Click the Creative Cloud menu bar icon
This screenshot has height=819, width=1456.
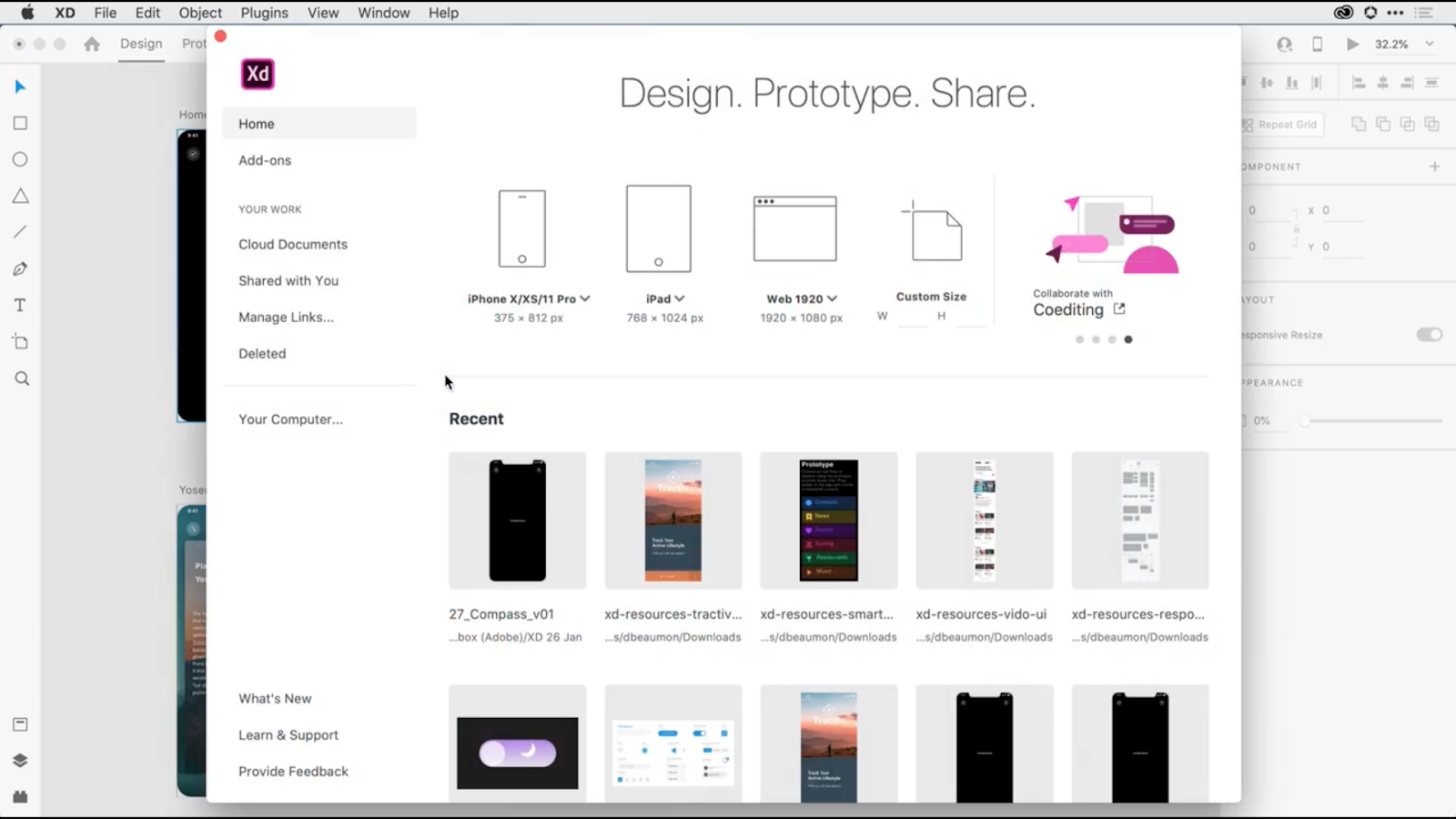tap(1343, 13)
